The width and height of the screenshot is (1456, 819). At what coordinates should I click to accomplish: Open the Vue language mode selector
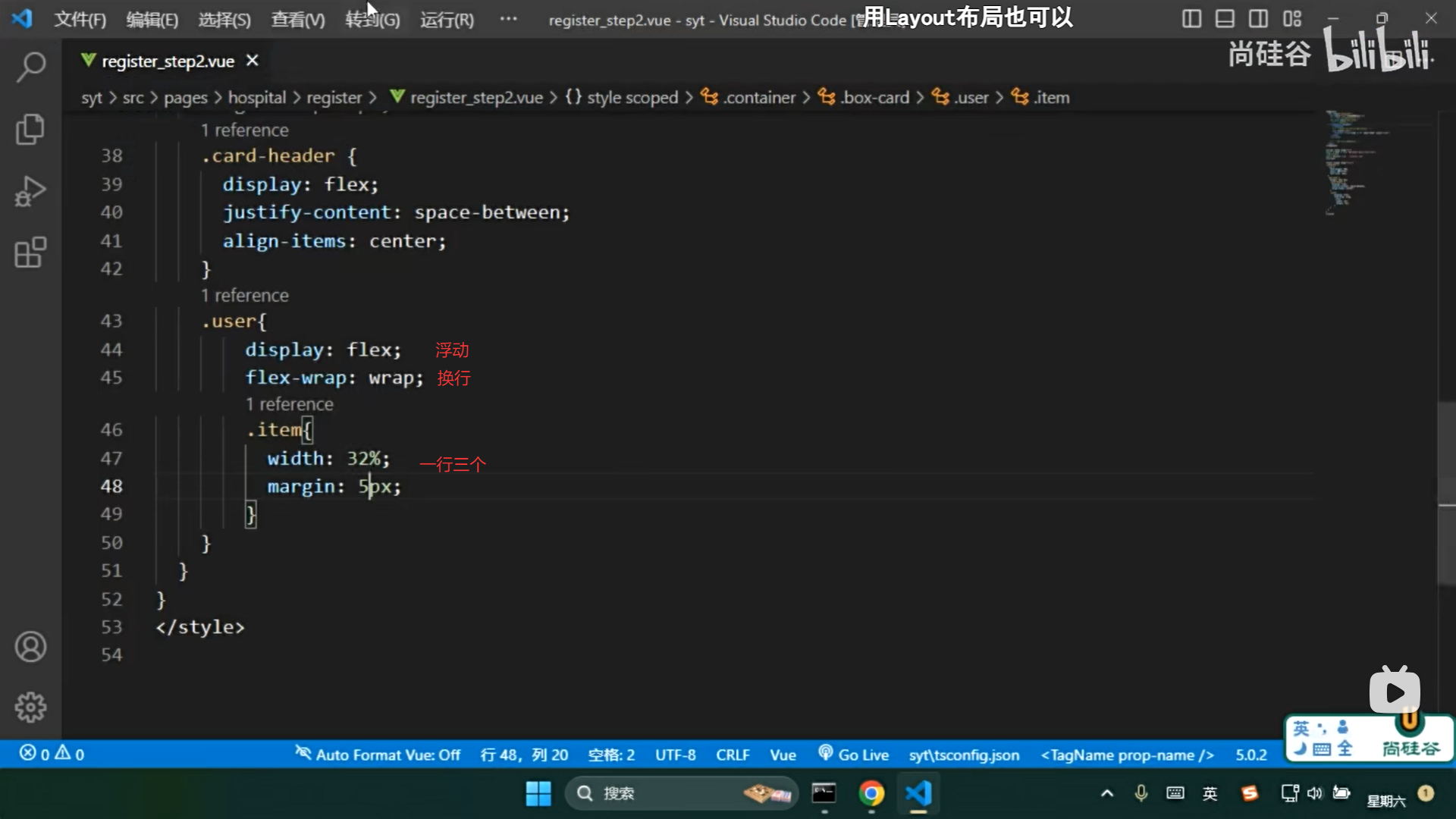pos(783,755)
